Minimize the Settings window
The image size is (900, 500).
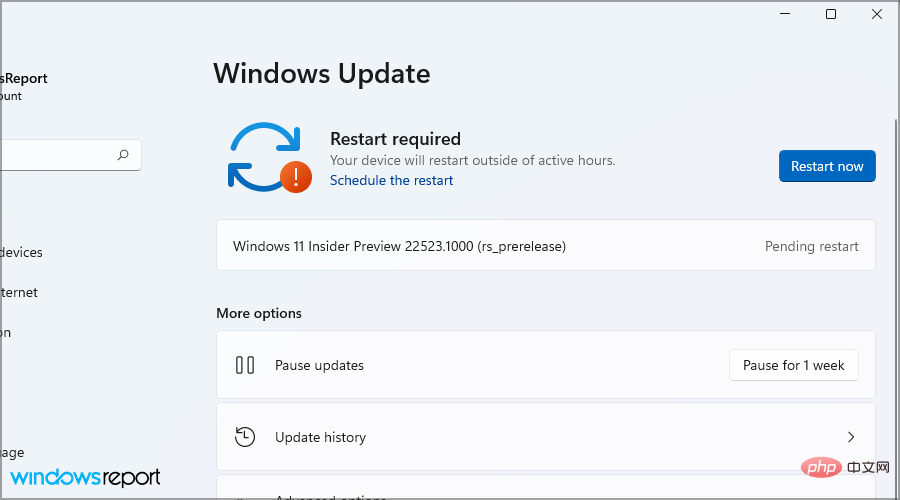point(785,14)
